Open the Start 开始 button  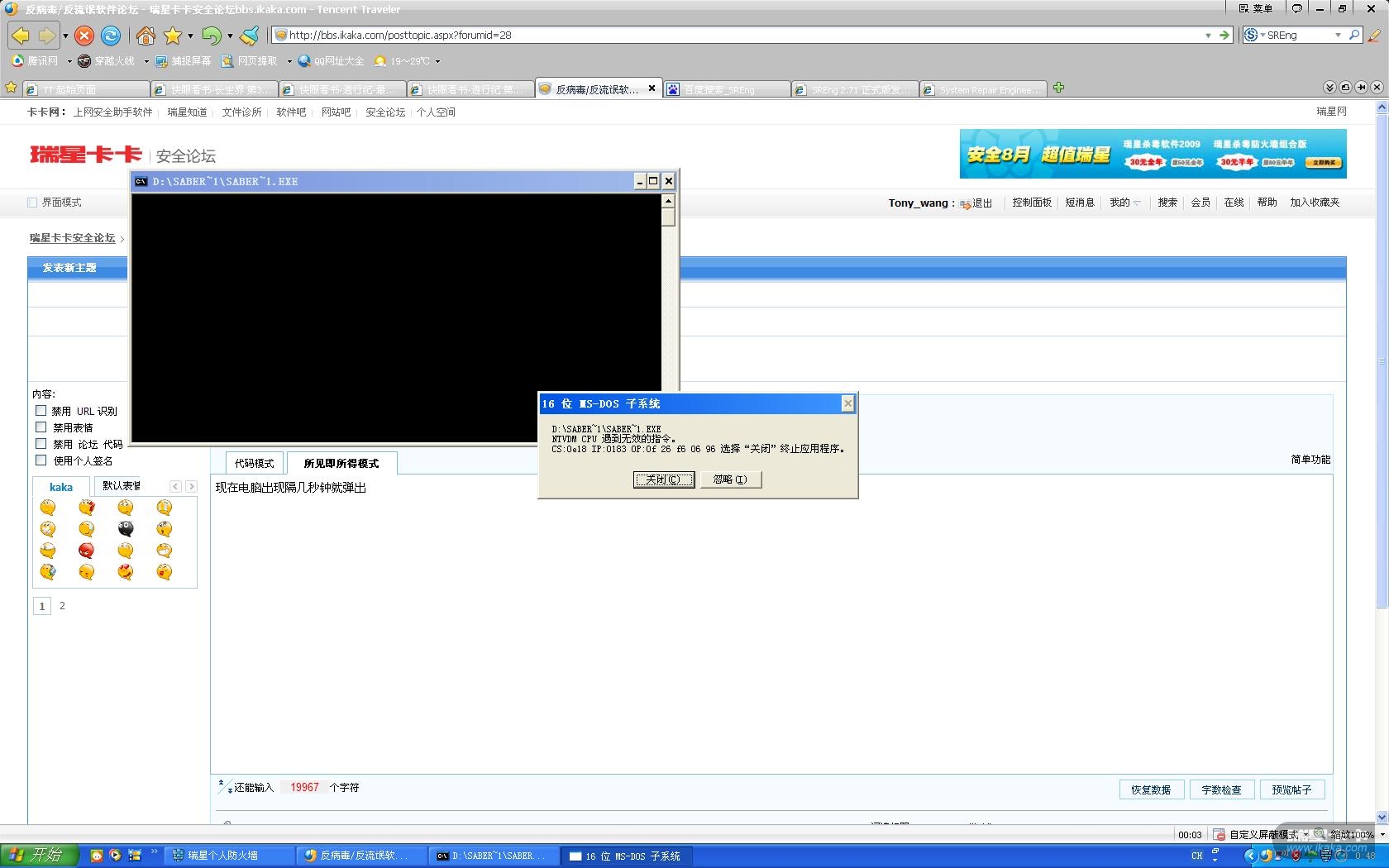pyautogui.click(x=39, y=856)
